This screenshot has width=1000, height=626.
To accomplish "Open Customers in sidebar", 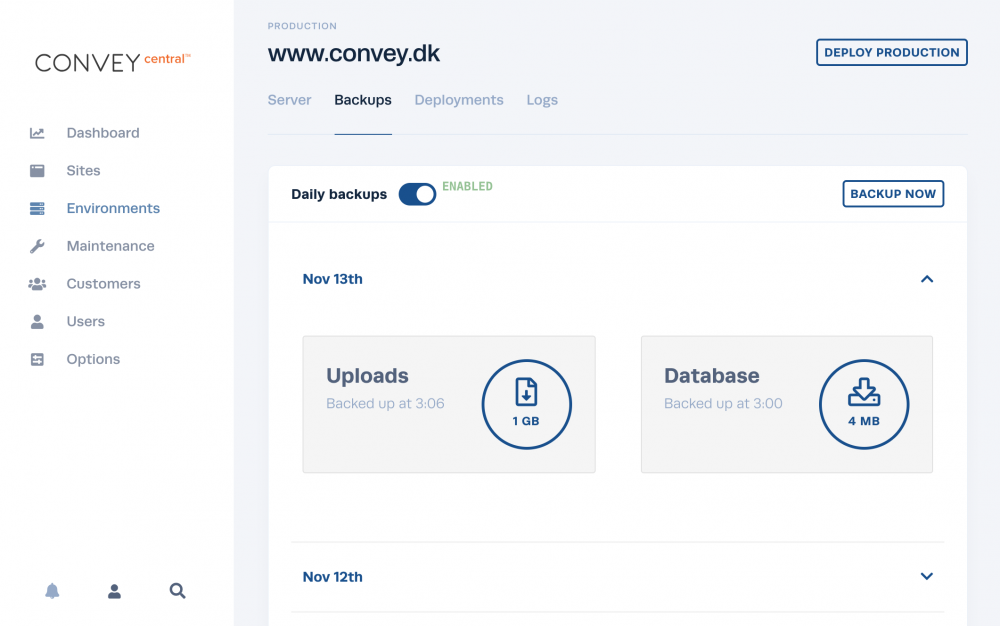I will pos(103,284).
